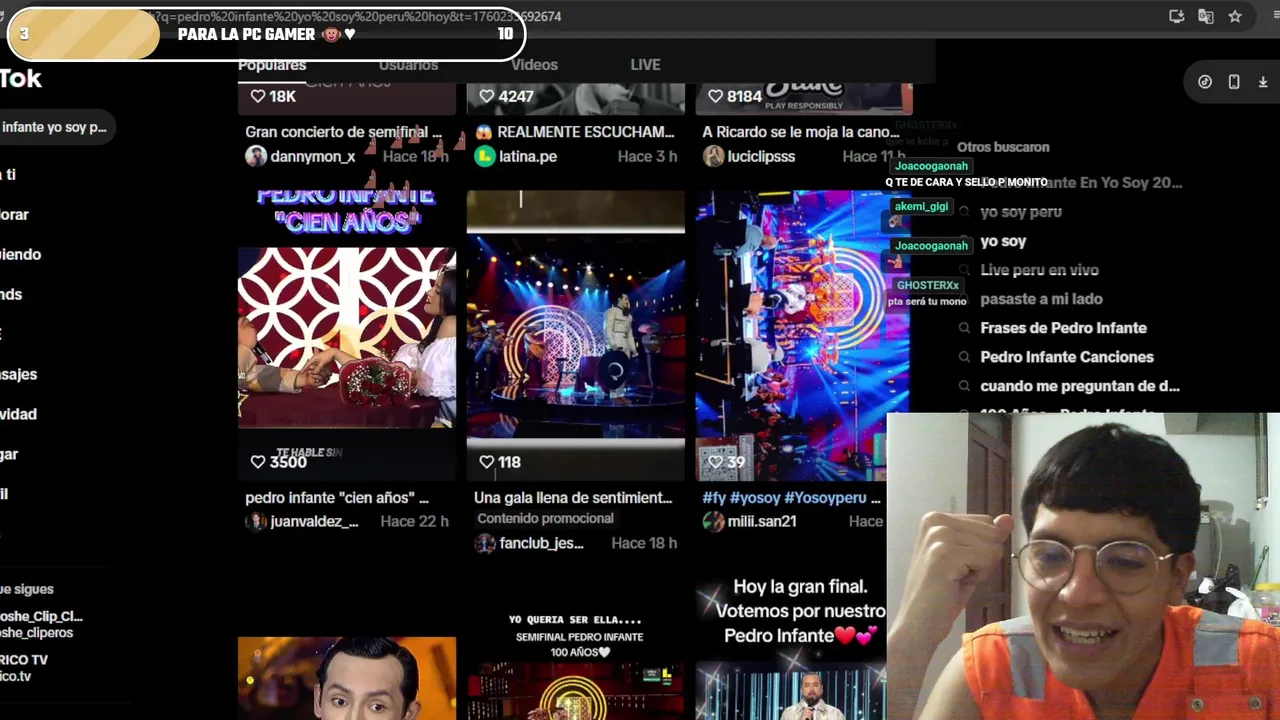Click the heart icon beside 4247
1280x720 pixels.
coord(487,96)
